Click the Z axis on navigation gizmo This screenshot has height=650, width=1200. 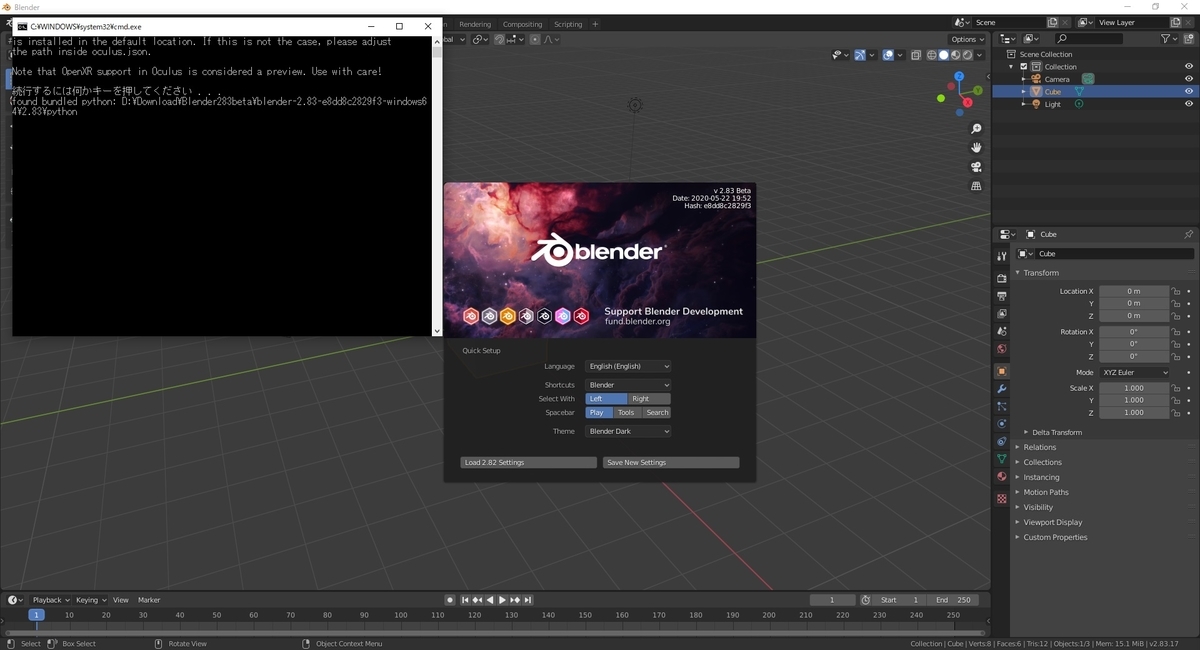[959, 77]
